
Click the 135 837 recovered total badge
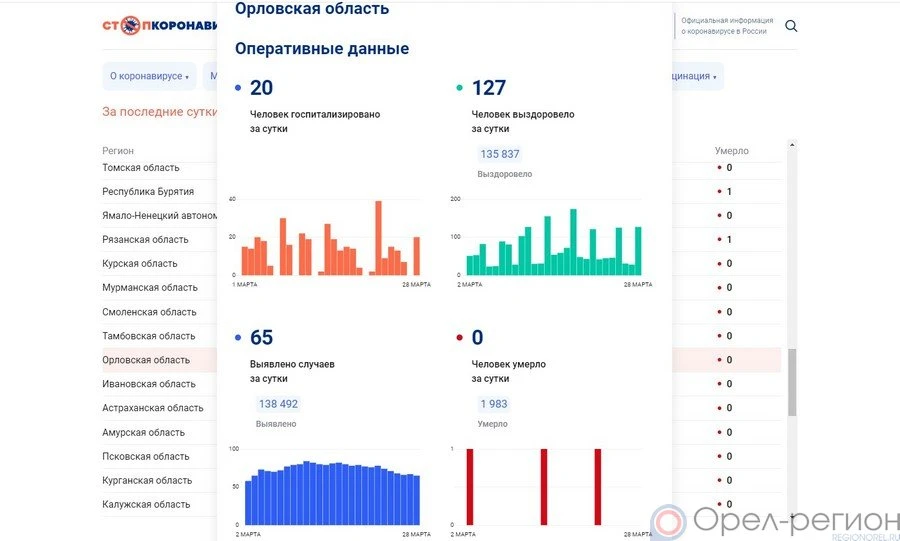click(x=500, y=154)
